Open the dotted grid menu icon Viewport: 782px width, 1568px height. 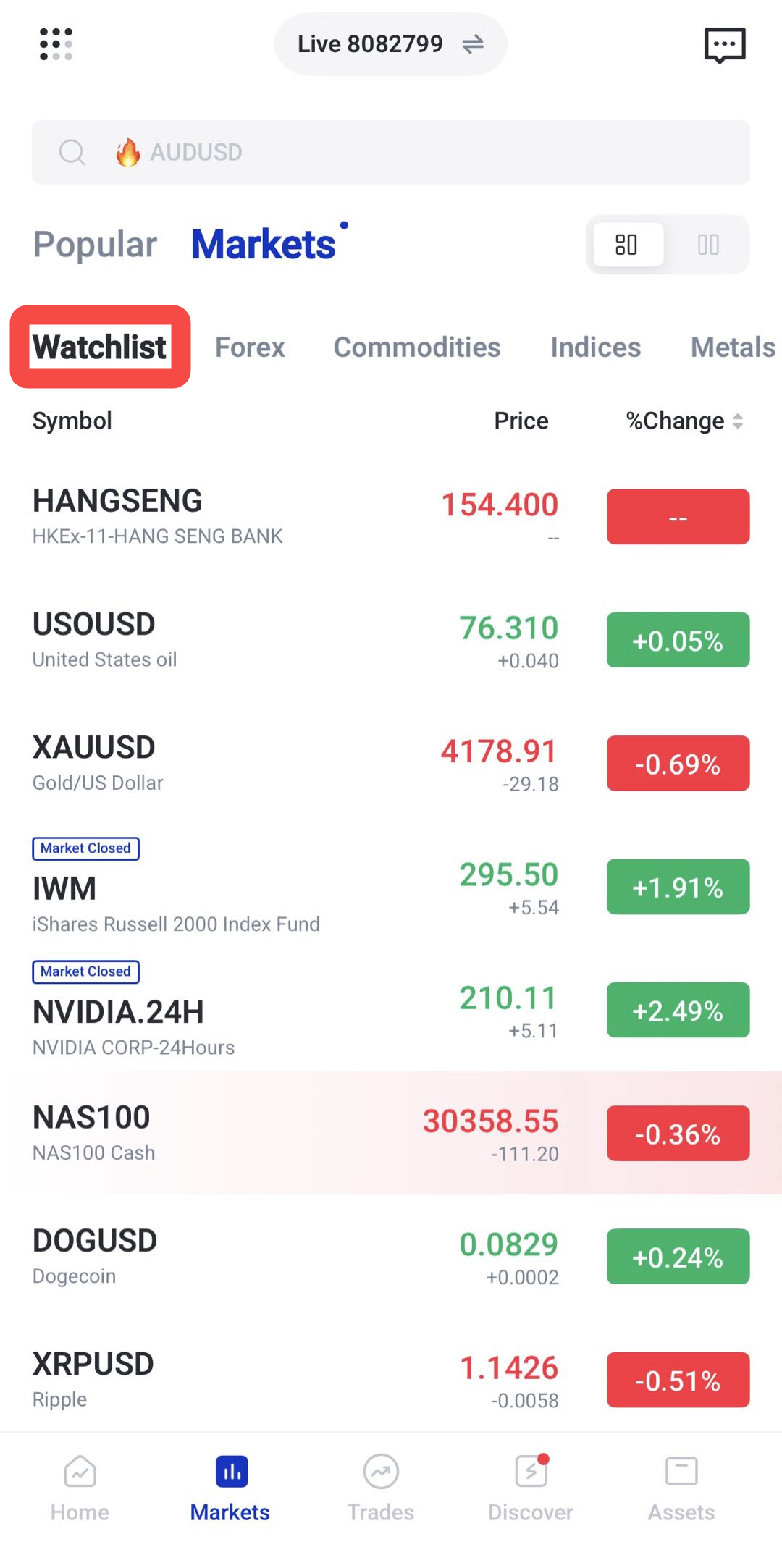click(56, 44)
